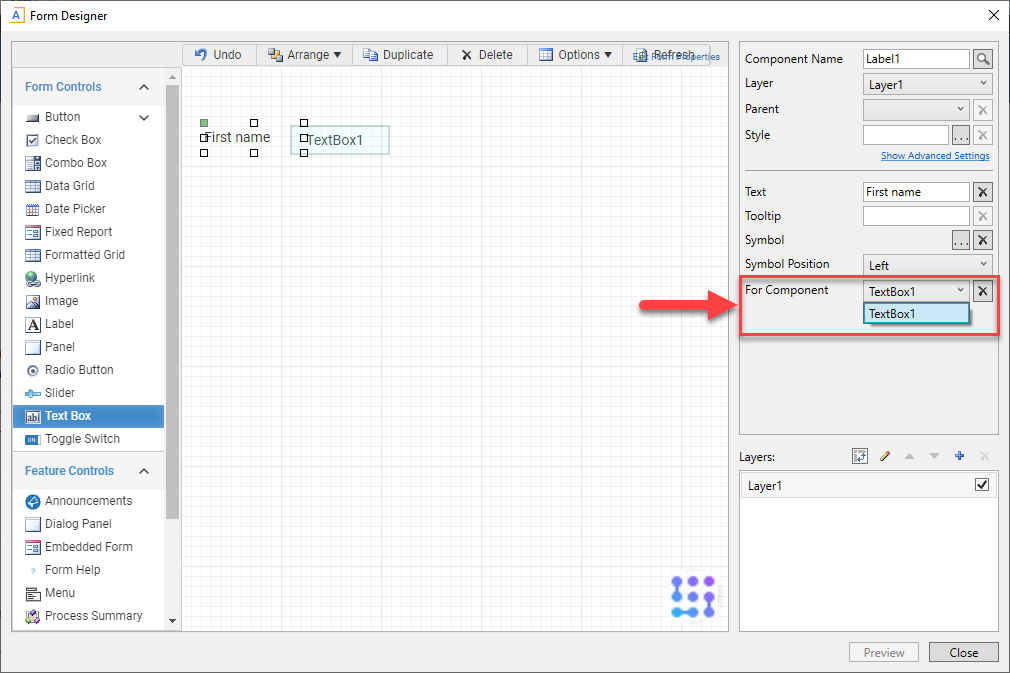Open the Arrange menu

(x=305, y=55)
